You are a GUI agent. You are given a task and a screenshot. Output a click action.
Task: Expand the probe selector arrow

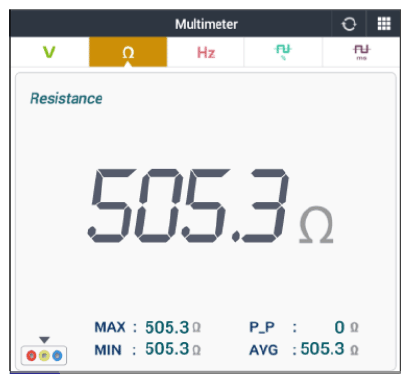point(44,340)
